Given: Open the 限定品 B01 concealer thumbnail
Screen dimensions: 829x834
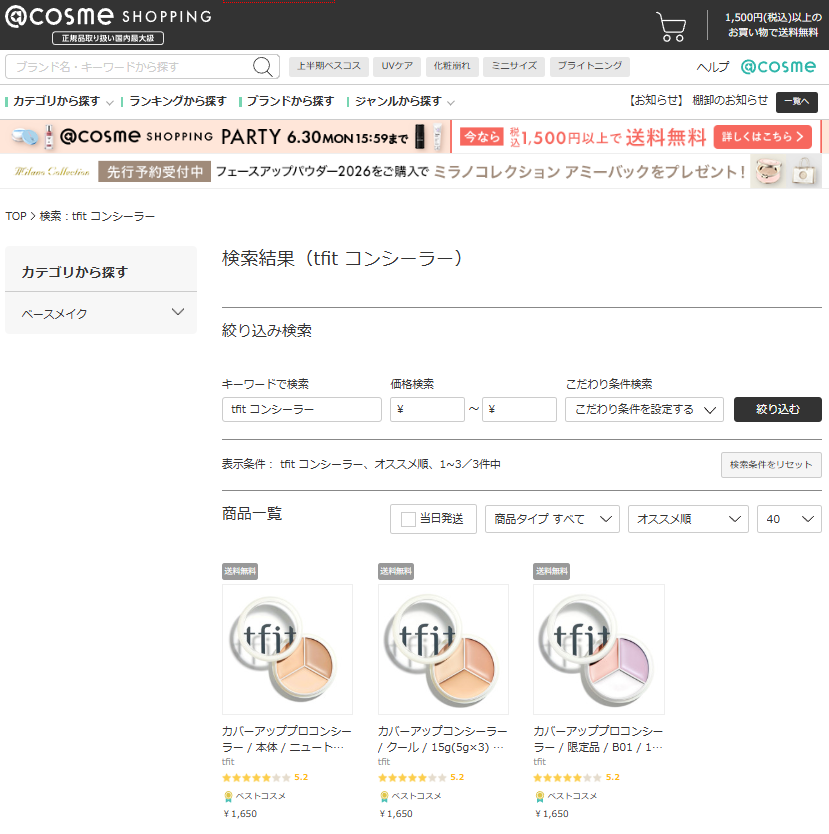Looking at the screenshot, I should pyautogui.click(x=599, y=649).
